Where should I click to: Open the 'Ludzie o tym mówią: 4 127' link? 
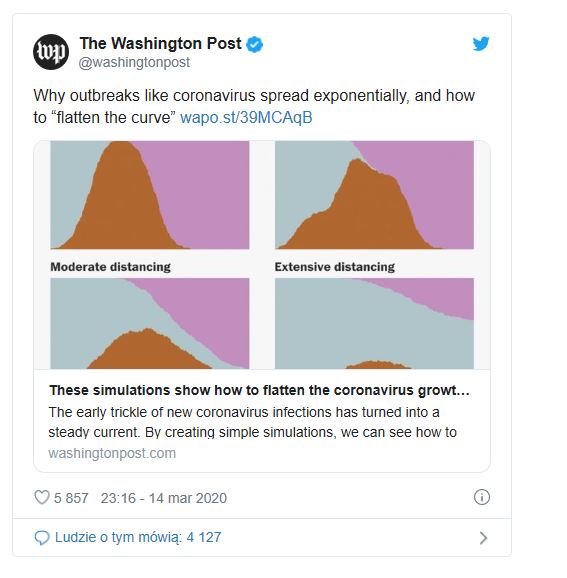[x=138, y=537]
